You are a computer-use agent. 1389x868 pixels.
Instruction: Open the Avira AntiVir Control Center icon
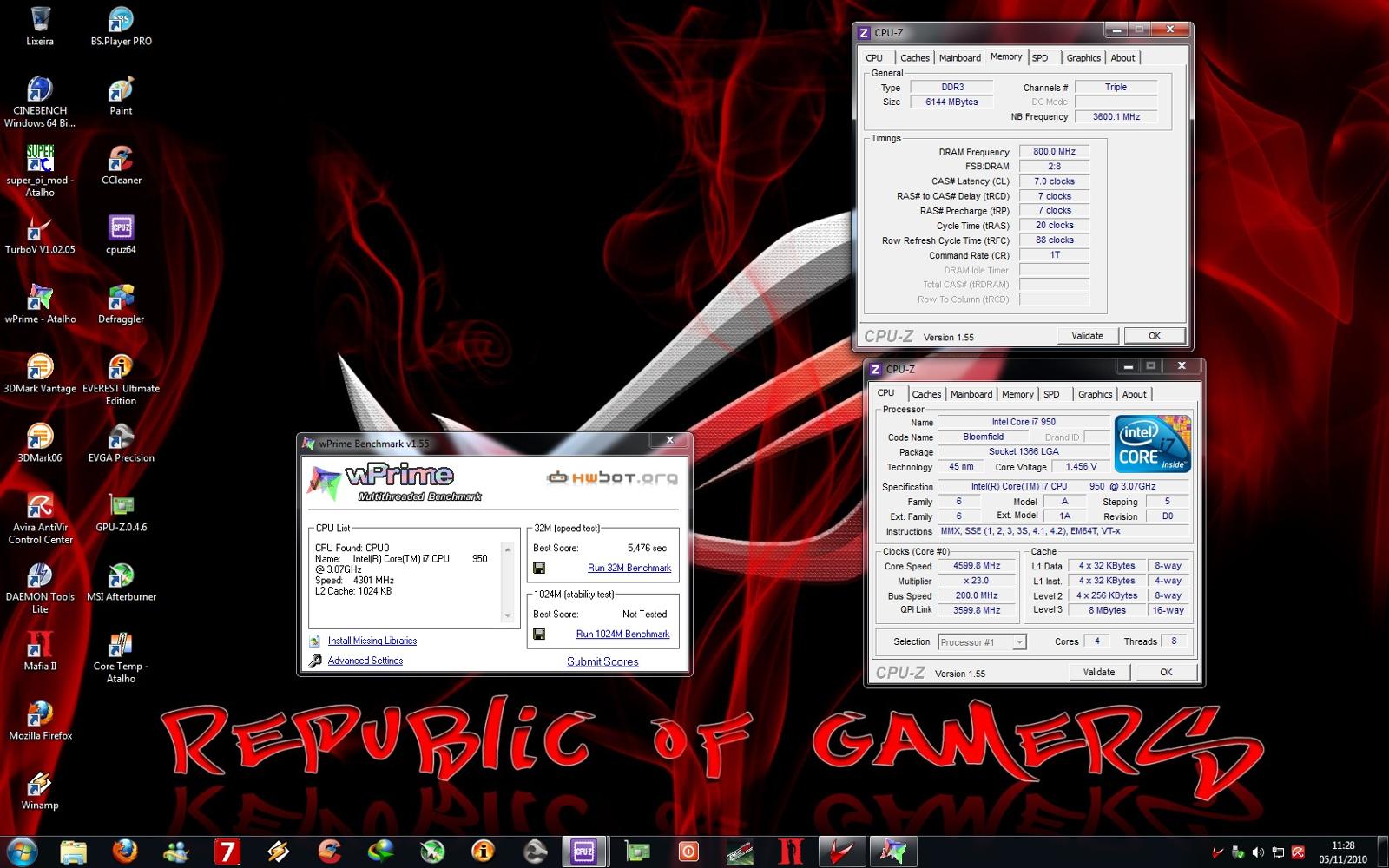coord(40,518)
